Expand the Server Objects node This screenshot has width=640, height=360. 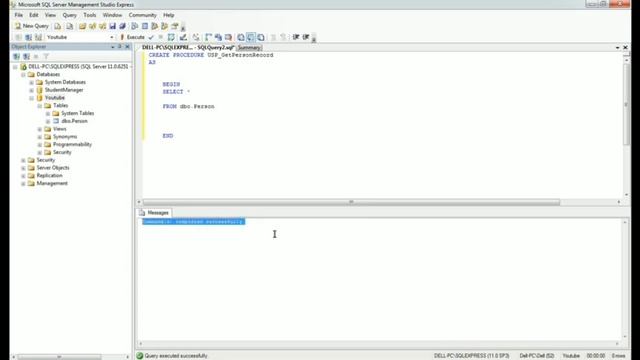pyautogui.click(x=23, y=168)
